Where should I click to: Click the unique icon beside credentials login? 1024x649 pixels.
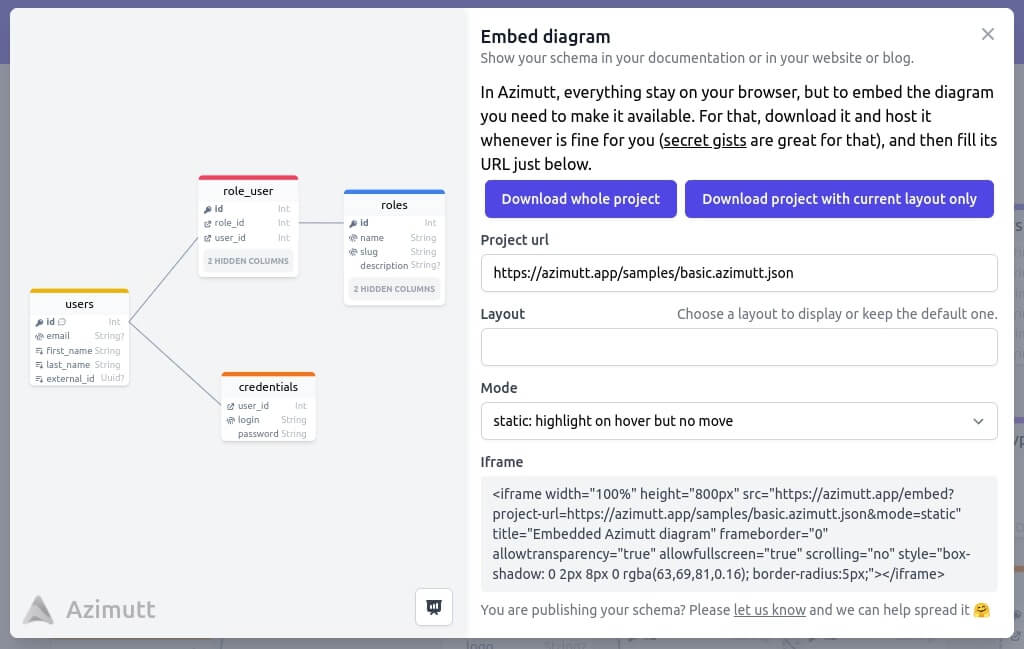point(231,419)
